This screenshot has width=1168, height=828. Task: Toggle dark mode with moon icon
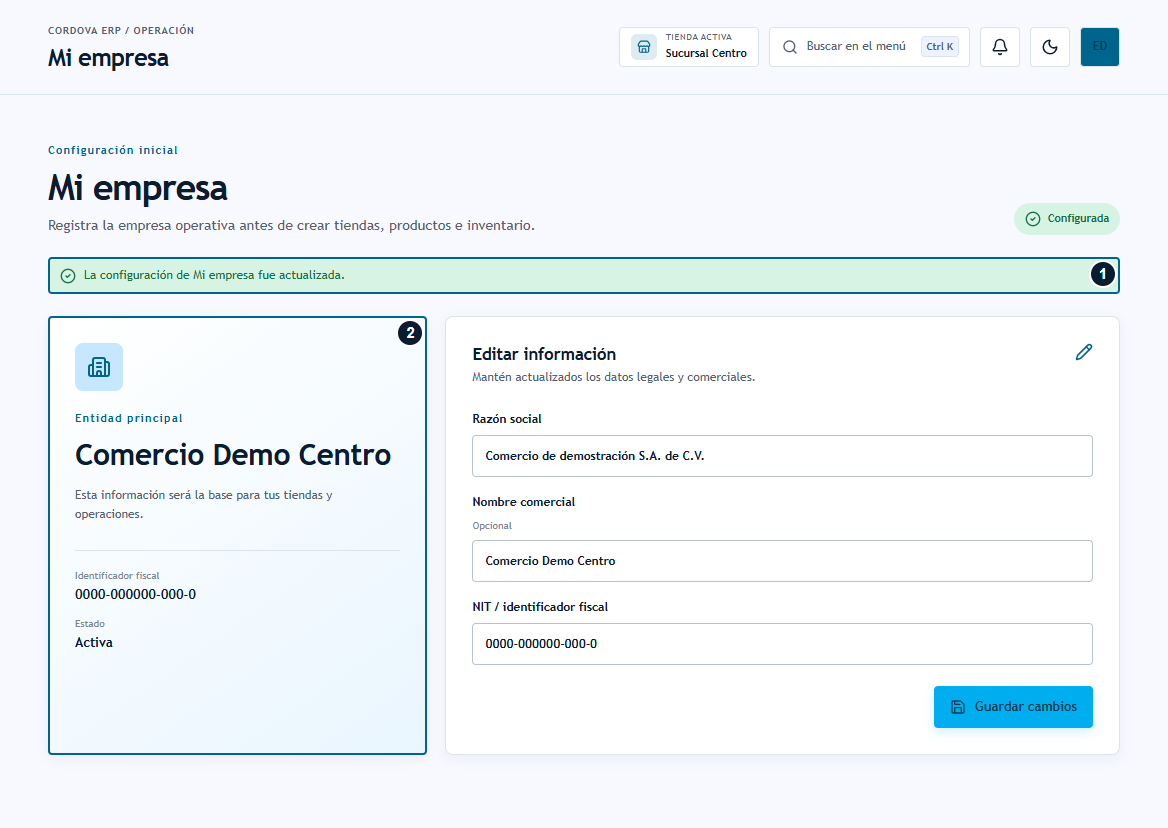click(x=1050, y=47)
